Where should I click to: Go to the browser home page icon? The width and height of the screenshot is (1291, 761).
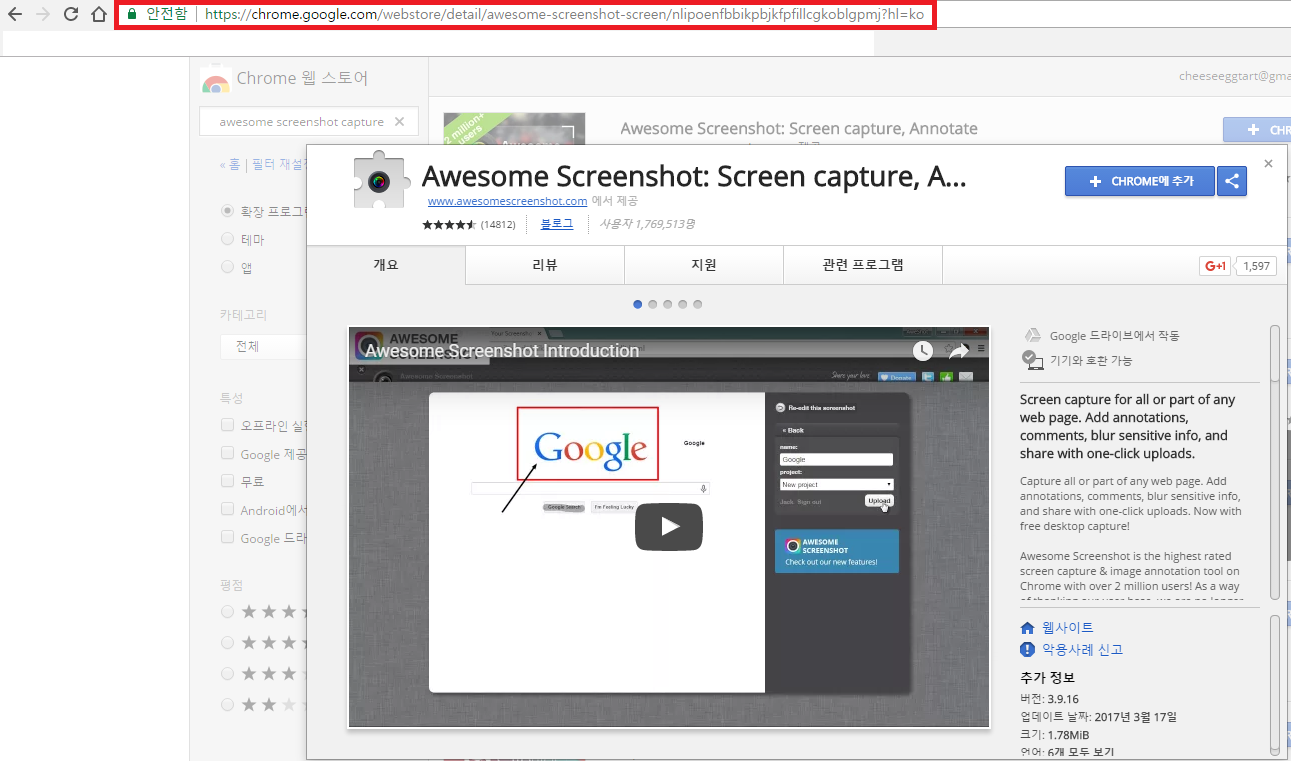(x=99, y=14)
